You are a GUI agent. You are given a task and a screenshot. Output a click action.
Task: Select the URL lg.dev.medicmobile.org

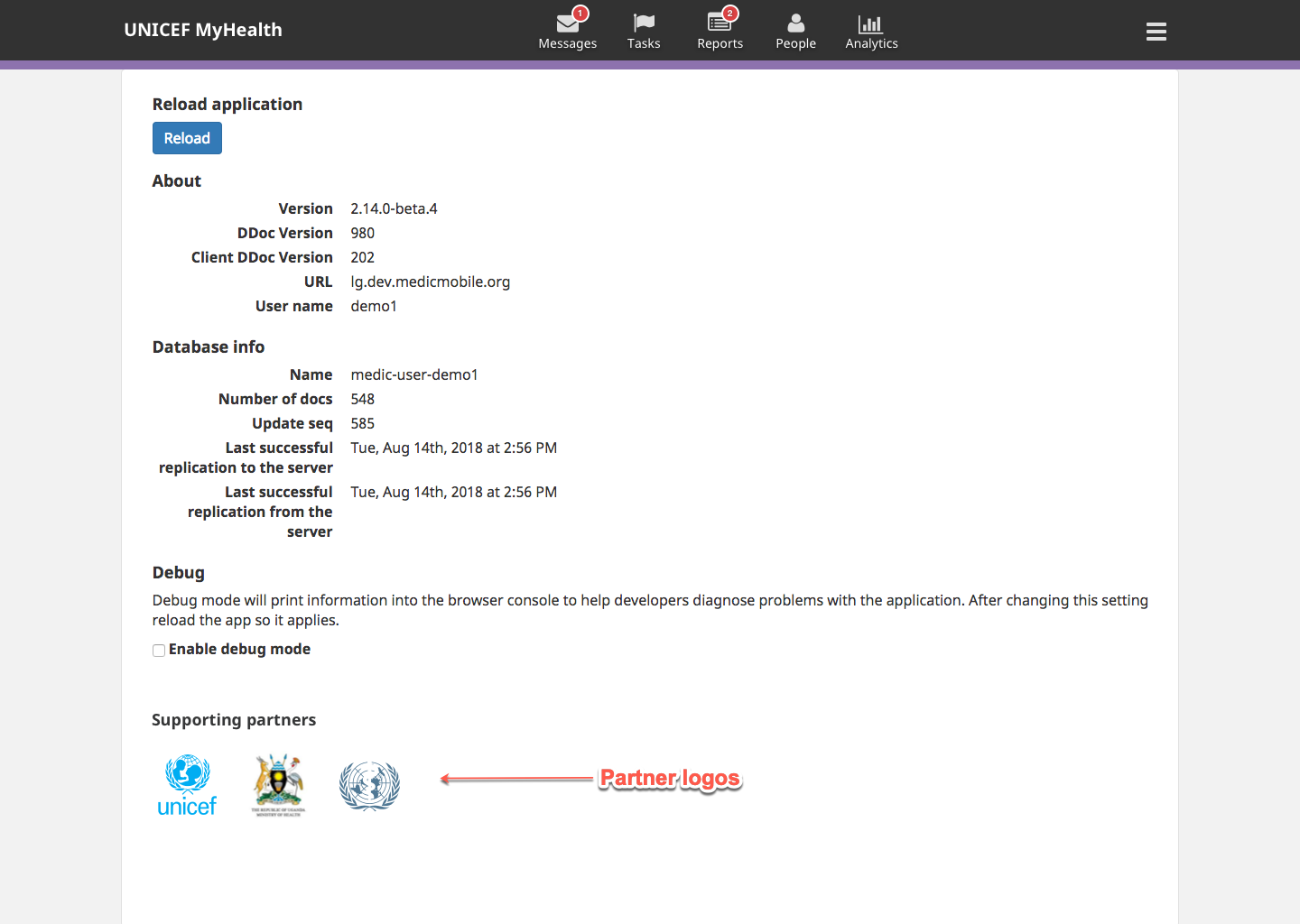(431, 282)
